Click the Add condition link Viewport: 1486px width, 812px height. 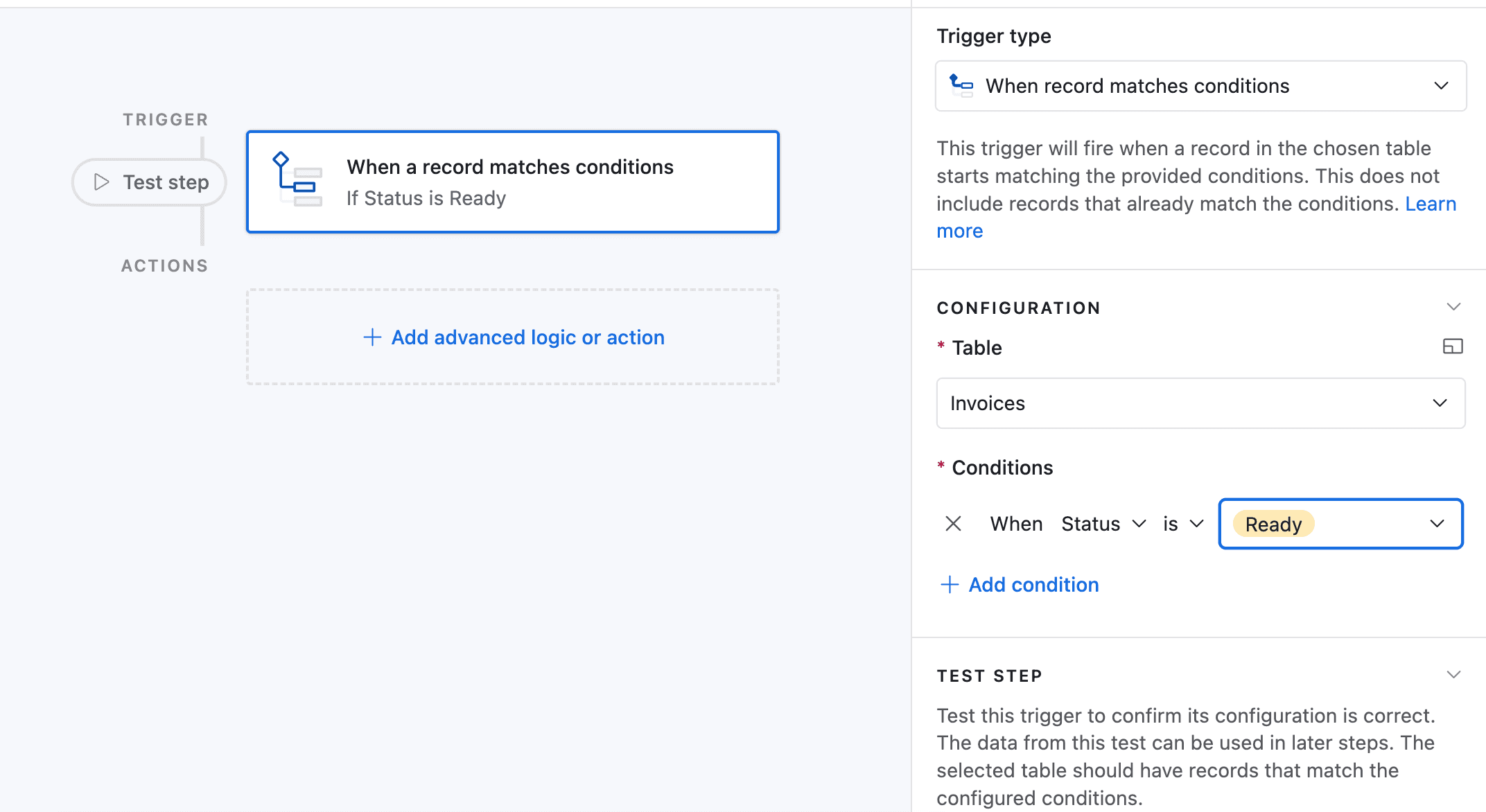tap(1033, 585)
